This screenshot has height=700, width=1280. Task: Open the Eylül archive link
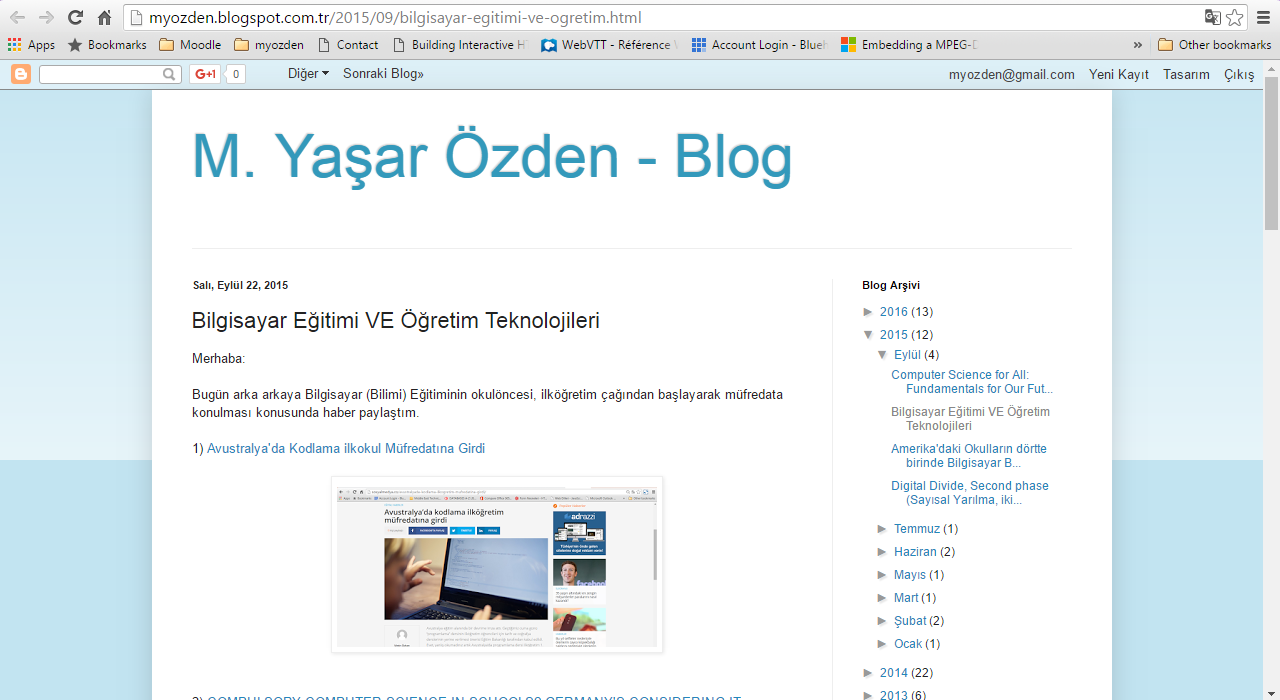click(x=908, y=355)
